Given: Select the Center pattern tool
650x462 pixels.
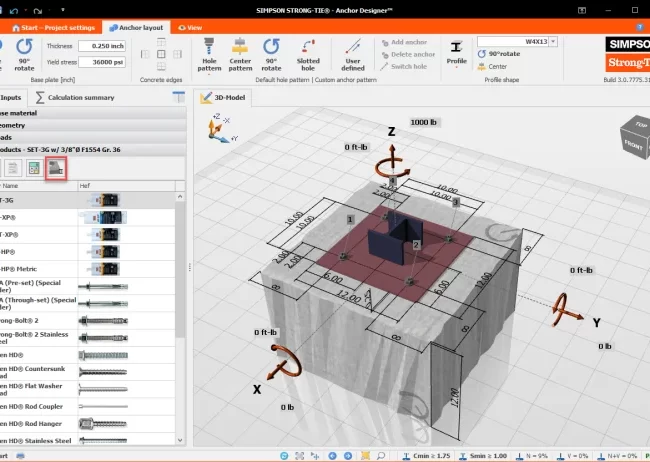Looking at the screenshot, I should click(x=240, y=55).
